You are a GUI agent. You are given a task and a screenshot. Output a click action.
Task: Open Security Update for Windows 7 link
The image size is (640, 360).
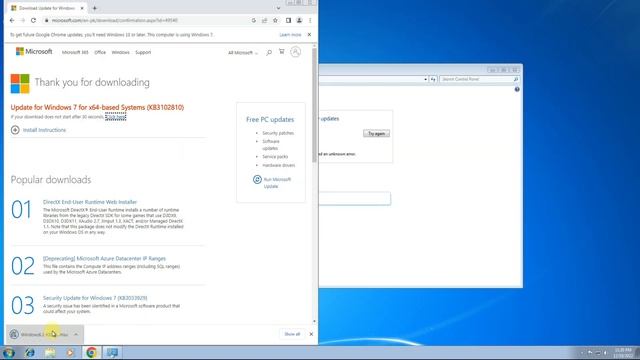click(x=95, y=298)
